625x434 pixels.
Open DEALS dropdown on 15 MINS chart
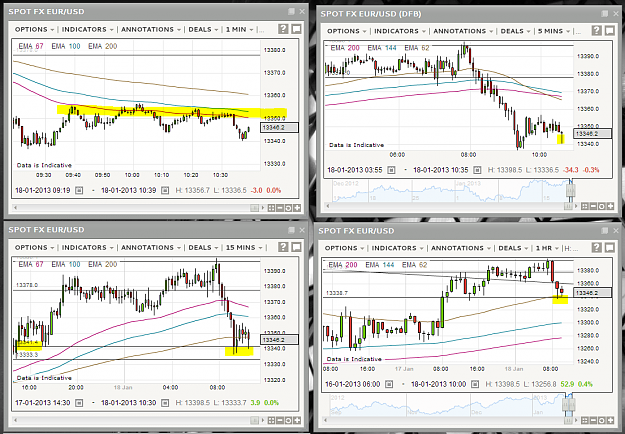(203, 247)
